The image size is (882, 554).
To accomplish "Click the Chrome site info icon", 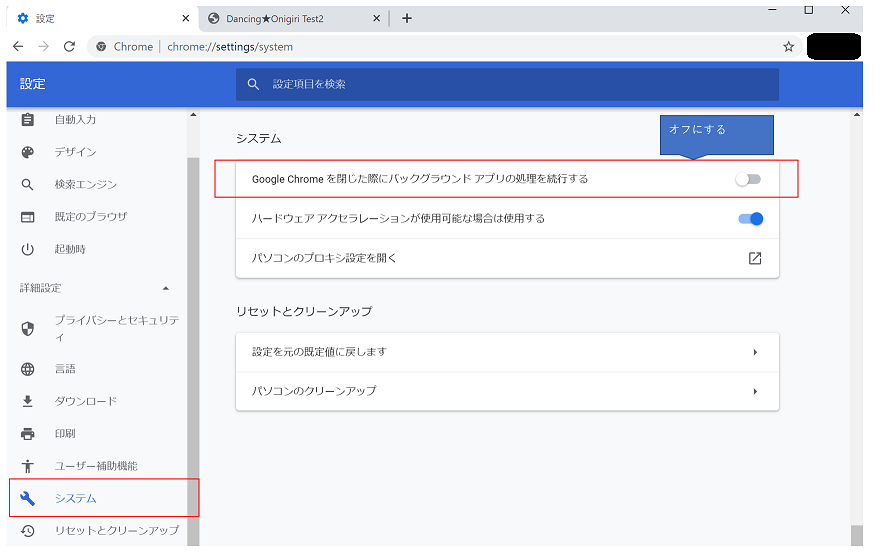I will [x=101, y=47].
